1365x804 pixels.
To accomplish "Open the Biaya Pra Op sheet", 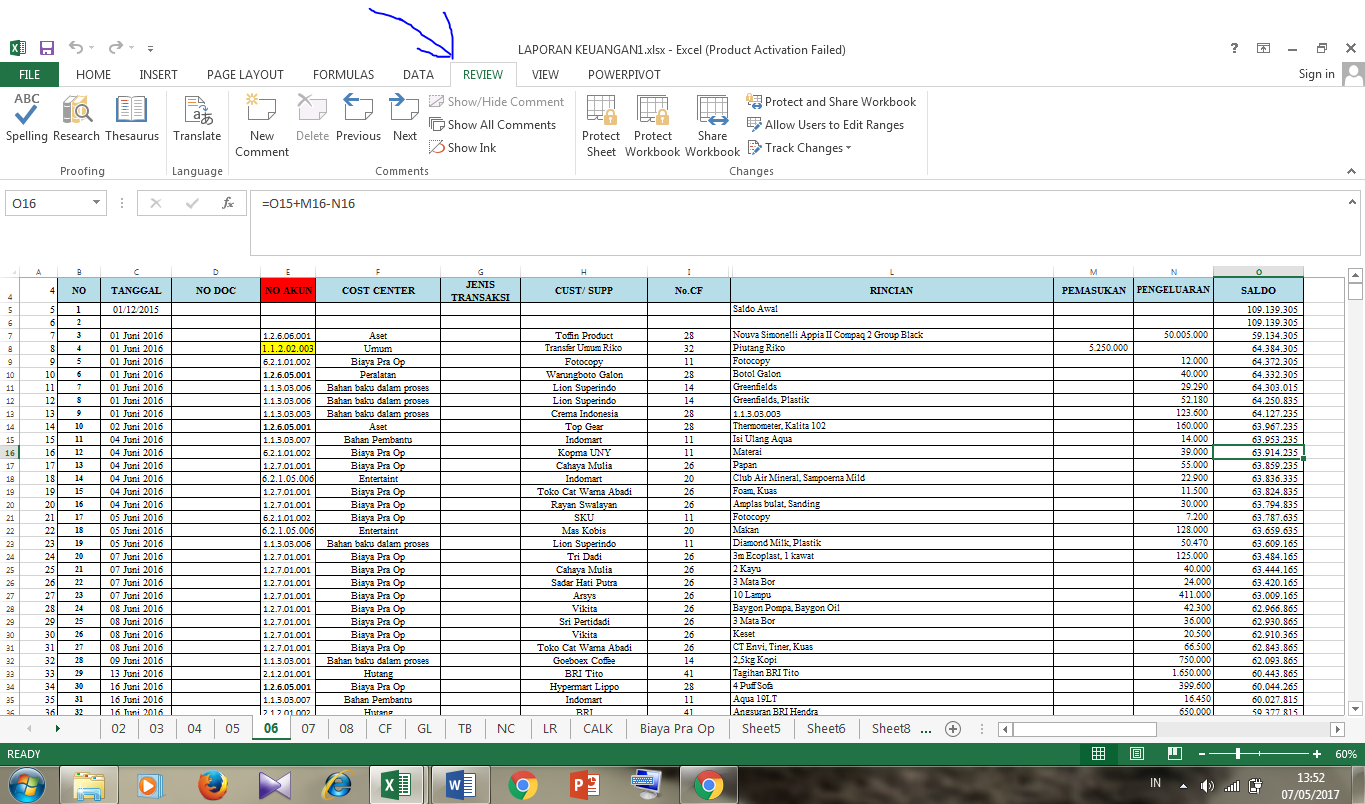I will (677, 729).
